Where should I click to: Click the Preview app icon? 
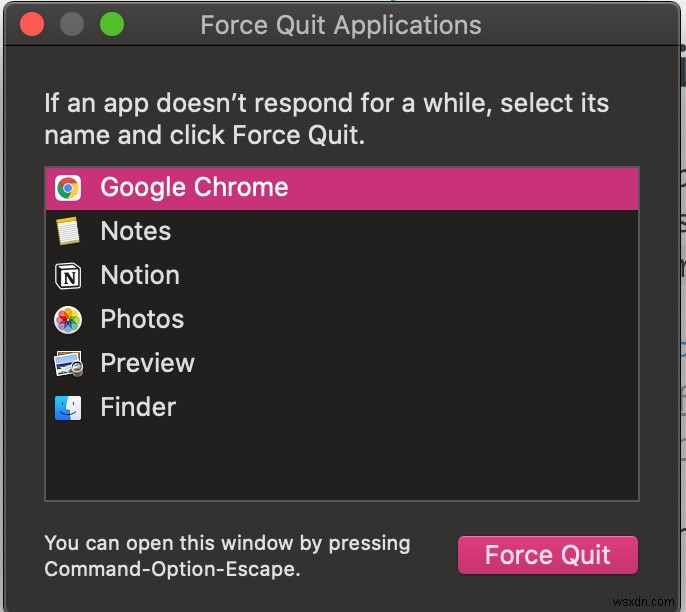[x=68, y=364]
